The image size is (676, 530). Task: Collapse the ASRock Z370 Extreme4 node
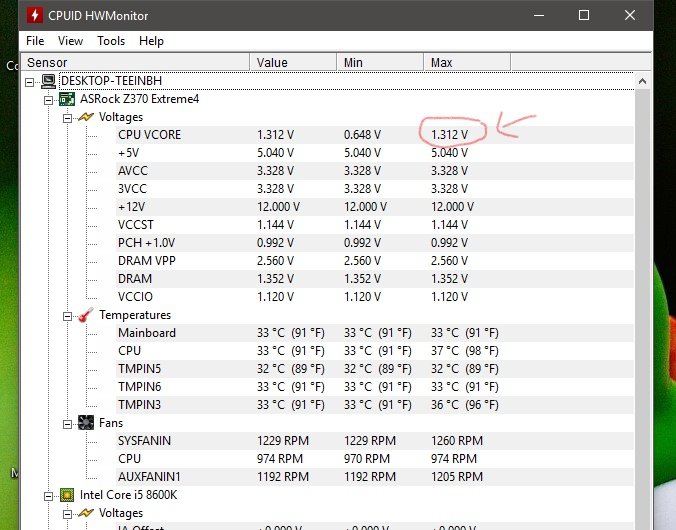tap(48, 100)
